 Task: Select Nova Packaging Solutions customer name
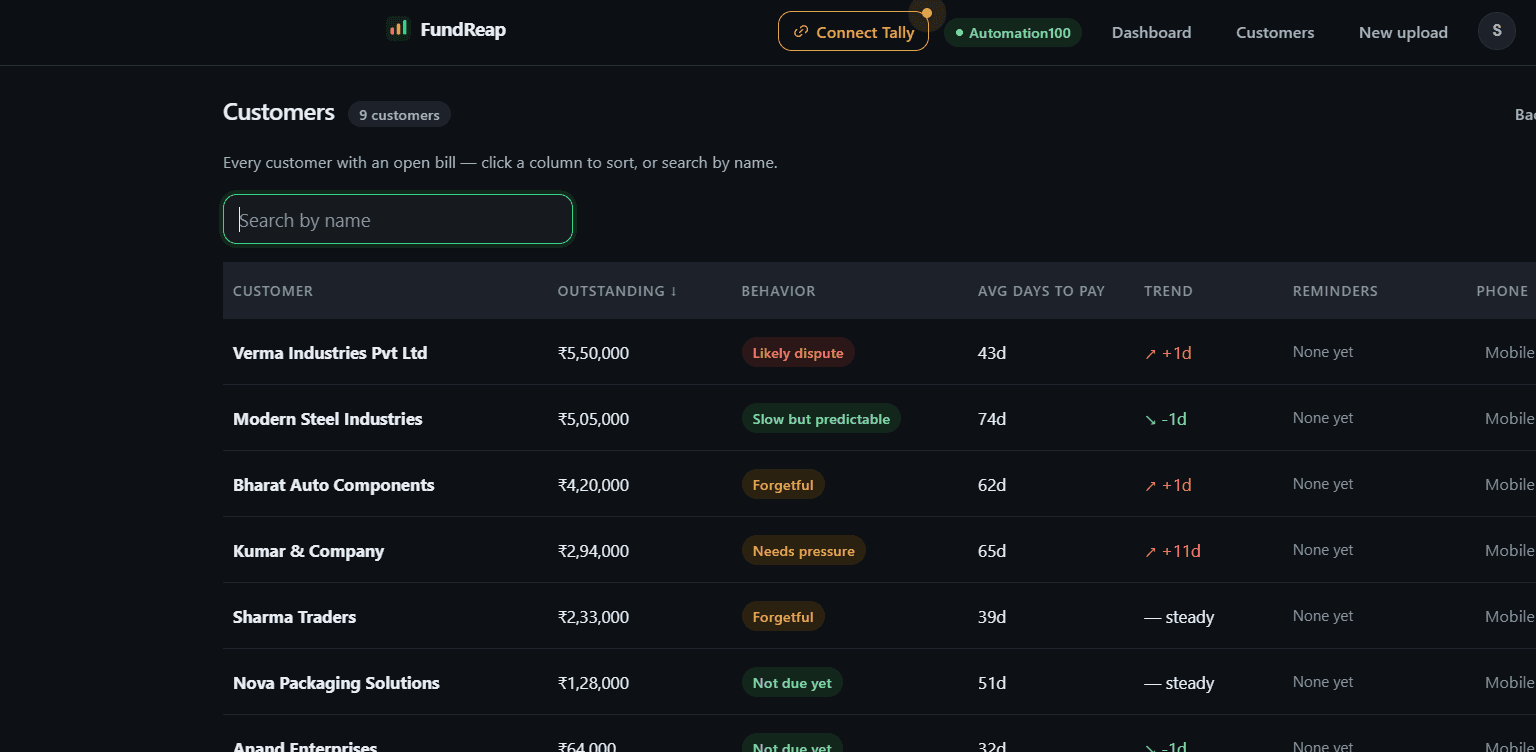point(336,683)
